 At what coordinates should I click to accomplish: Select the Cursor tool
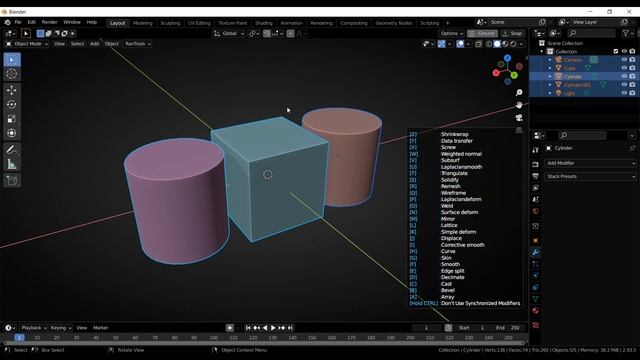click(12, 74)
